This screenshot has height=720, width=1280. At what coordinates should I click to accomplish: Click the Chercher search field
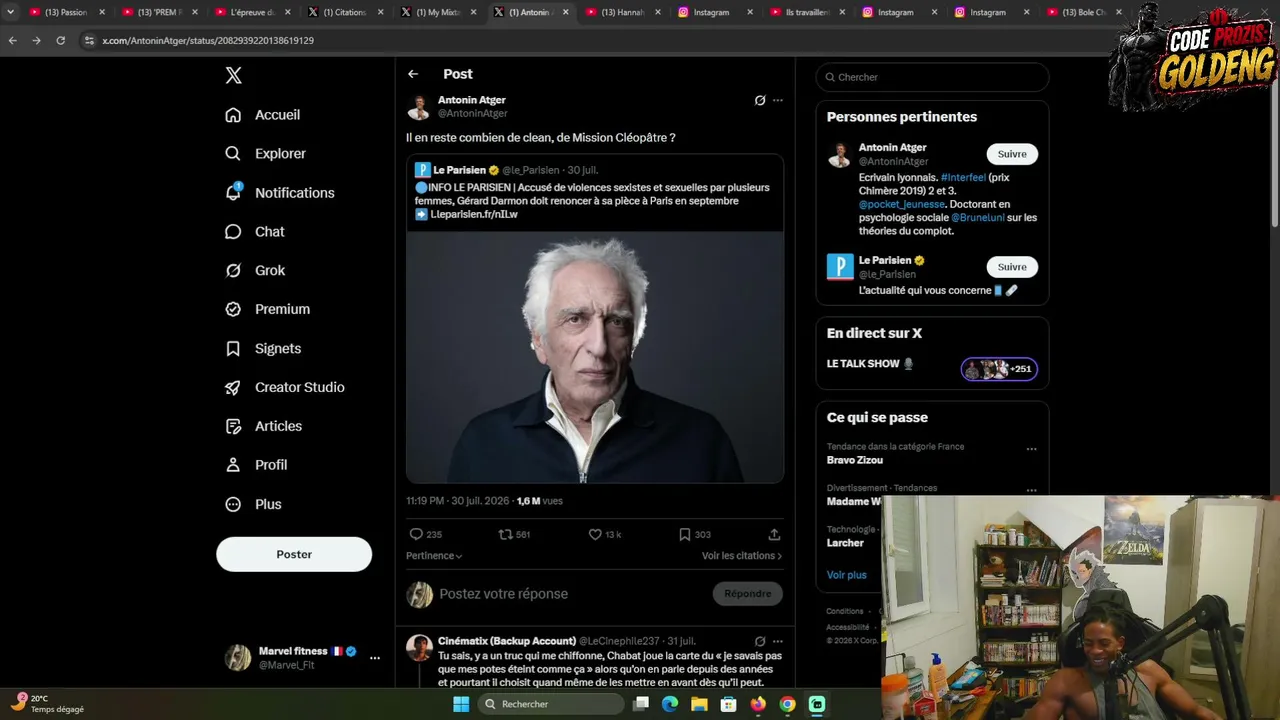tap(932, 77)
